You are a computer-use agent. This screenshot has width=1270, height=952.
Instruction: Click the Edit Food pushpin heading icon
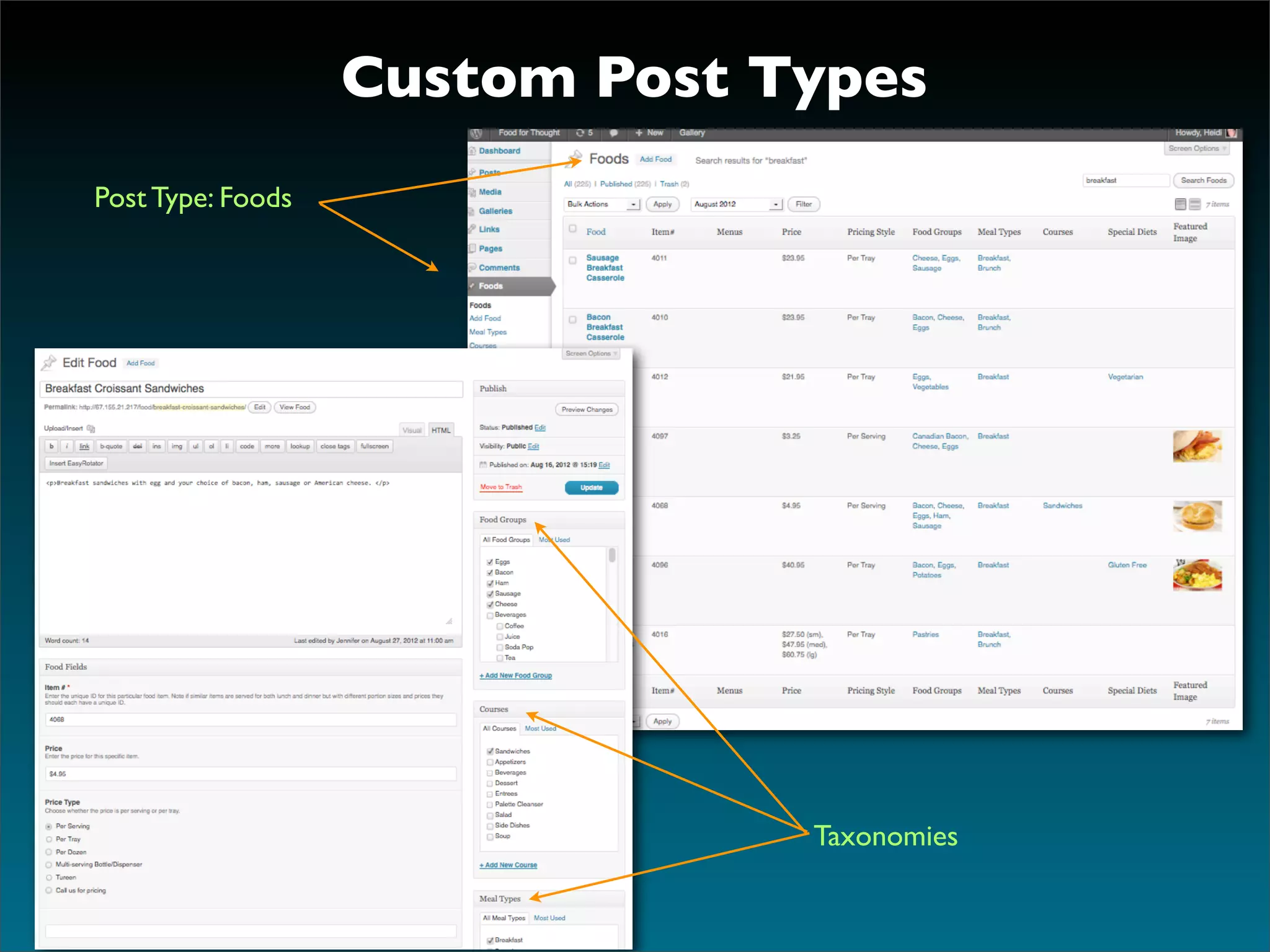pos(49,363)
